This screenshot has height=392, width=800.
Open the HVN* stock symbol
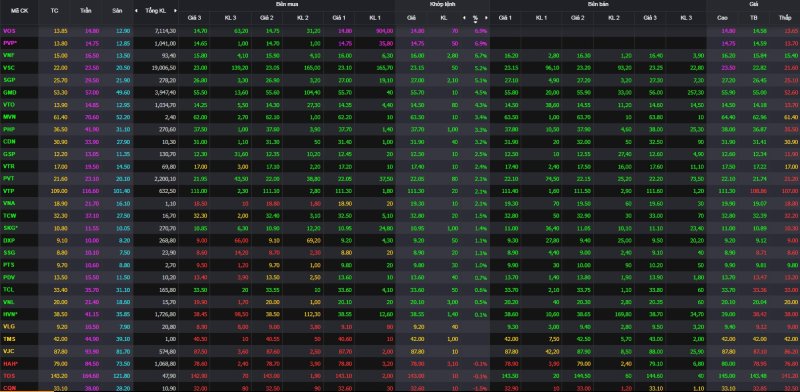pyautogui.click(x=10, y=314)
